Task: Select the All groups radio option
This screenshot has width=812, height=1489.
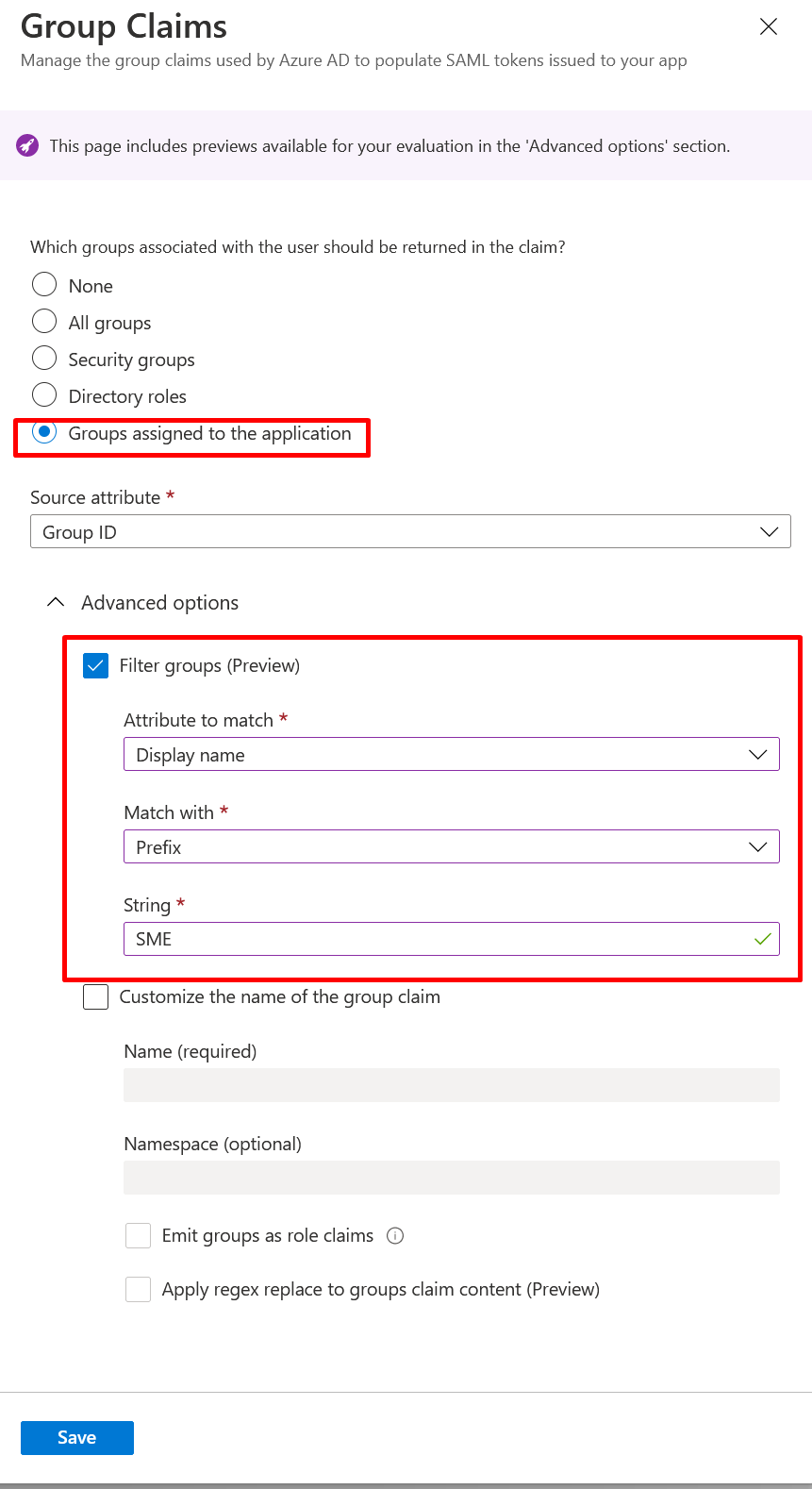Action: pos(44,322)
